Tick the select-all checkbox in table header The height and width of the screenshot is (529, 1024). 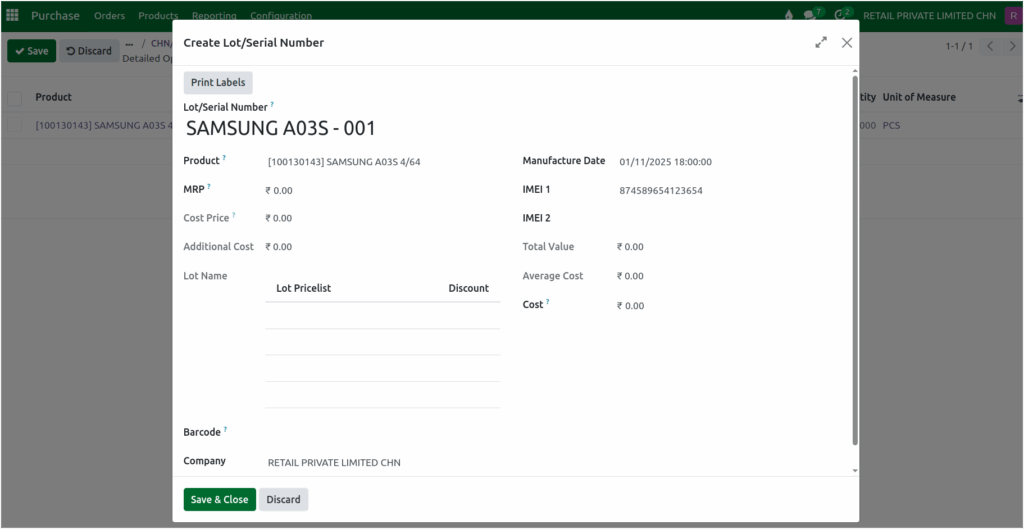(14, 99)
